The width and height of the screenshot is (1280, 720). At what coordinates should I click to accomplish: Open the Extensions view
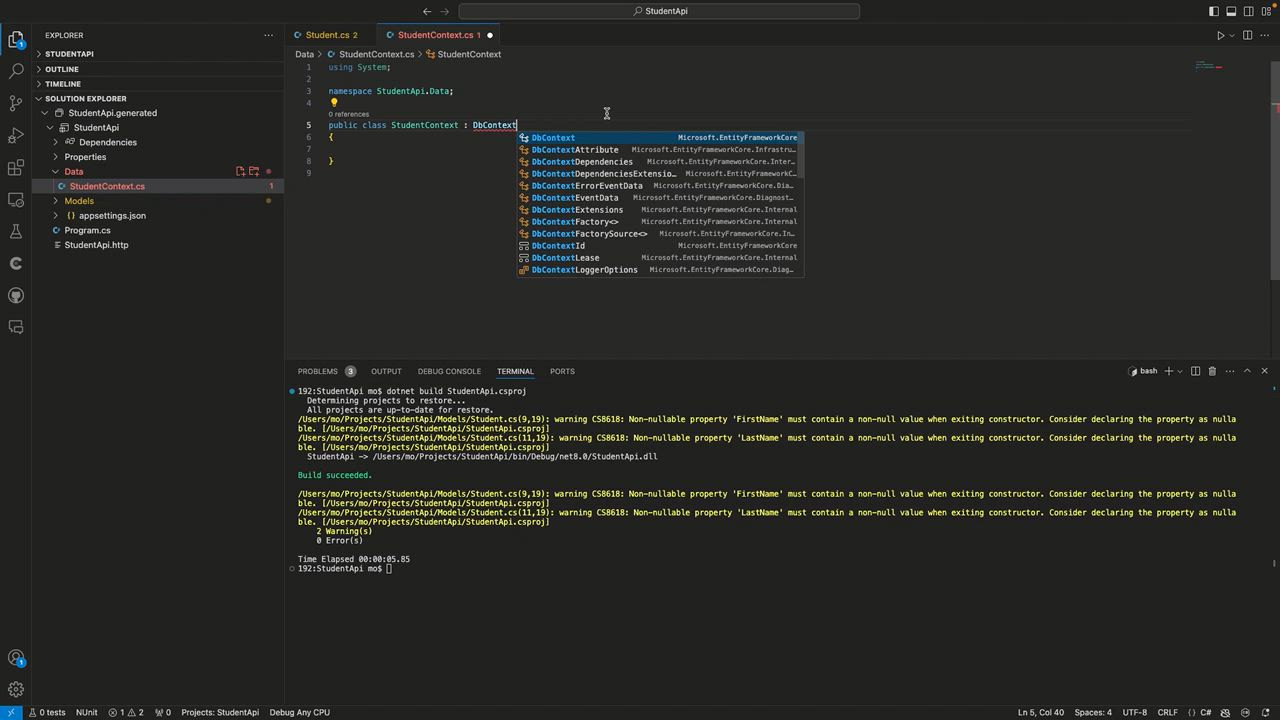pos(16,167)
